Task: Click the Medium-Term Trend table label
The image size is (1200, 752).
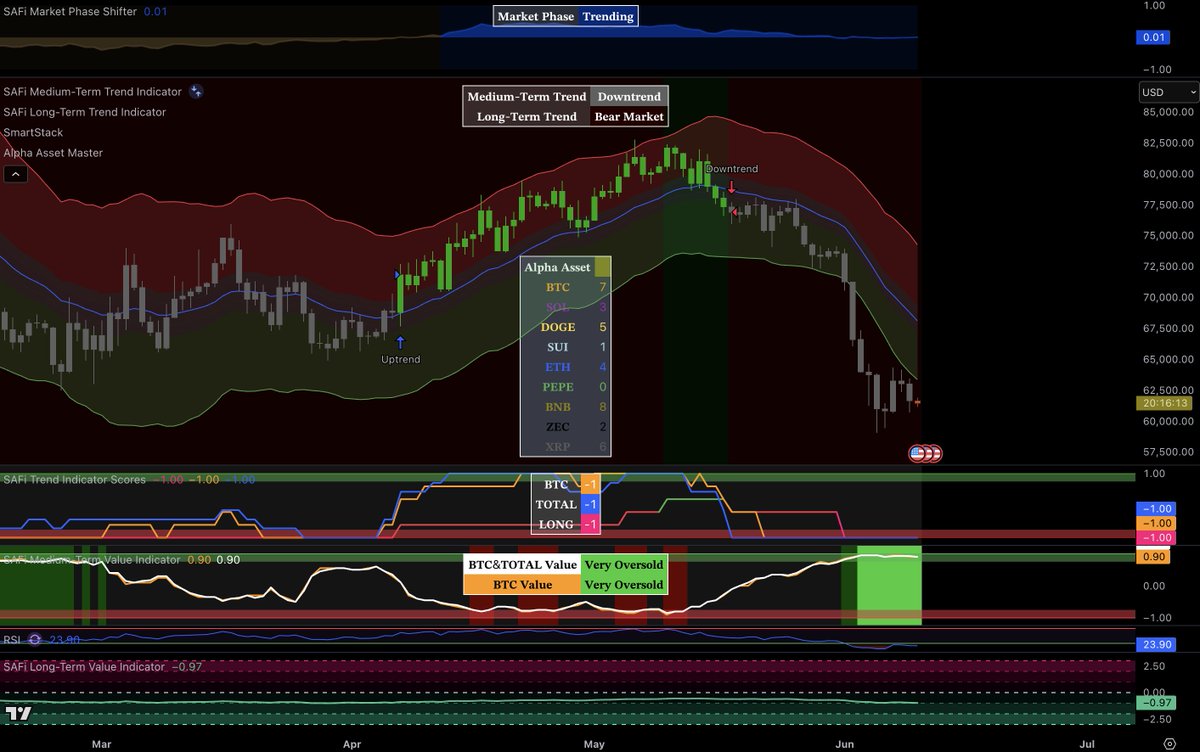Action: pos(527,97)
